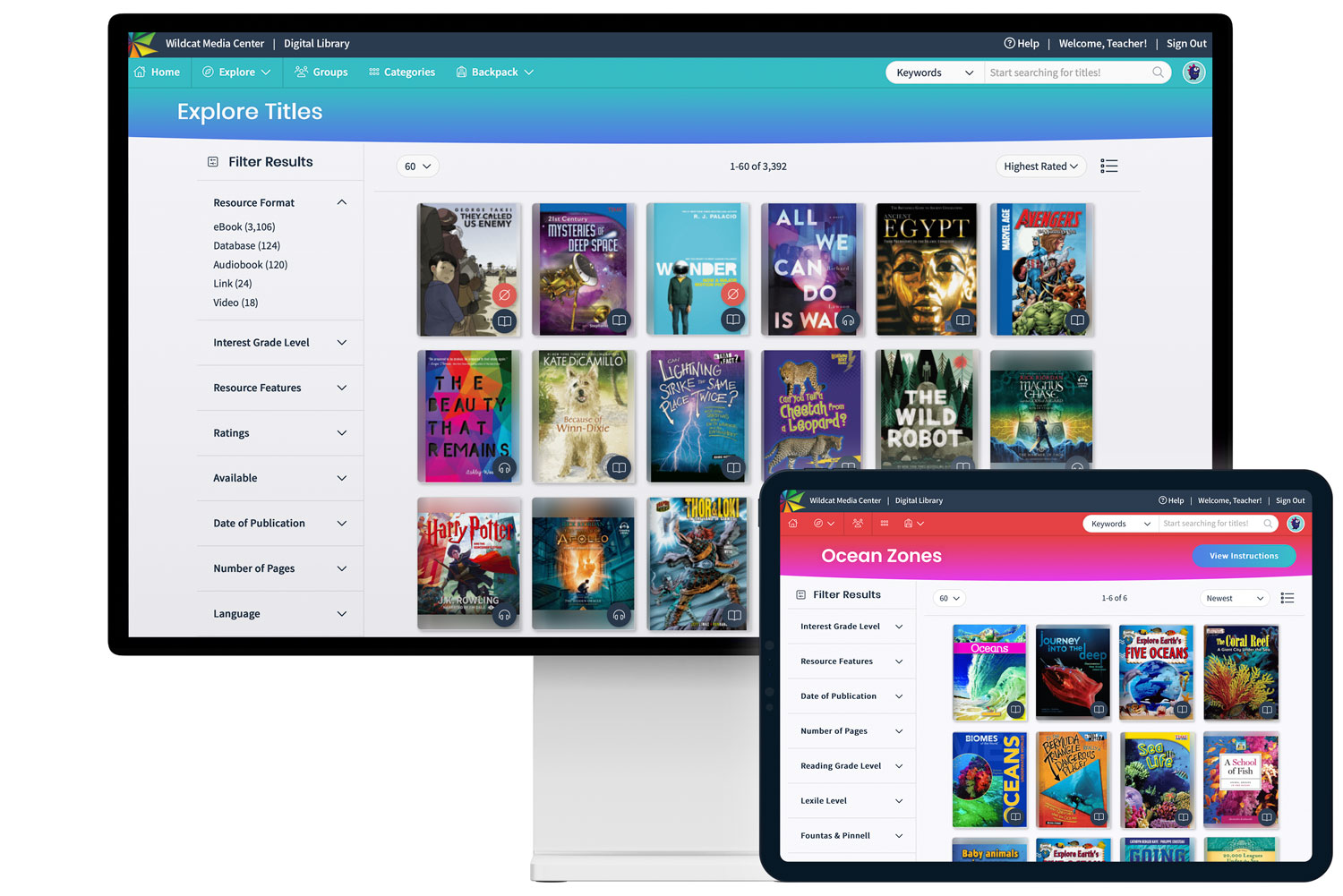Click audiobook icon on All We Can Do

pyautogui.click(x=848, y=320)
